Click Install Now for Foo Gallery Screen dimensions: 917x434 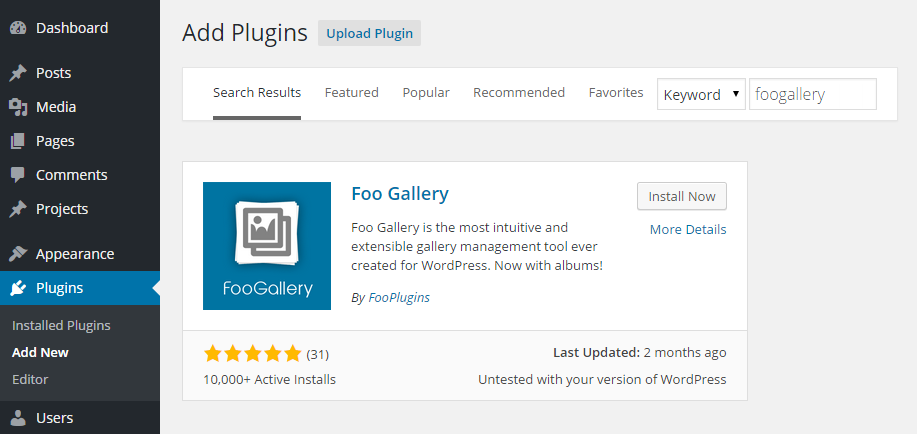pyautogui.click(x=682, y=196)
